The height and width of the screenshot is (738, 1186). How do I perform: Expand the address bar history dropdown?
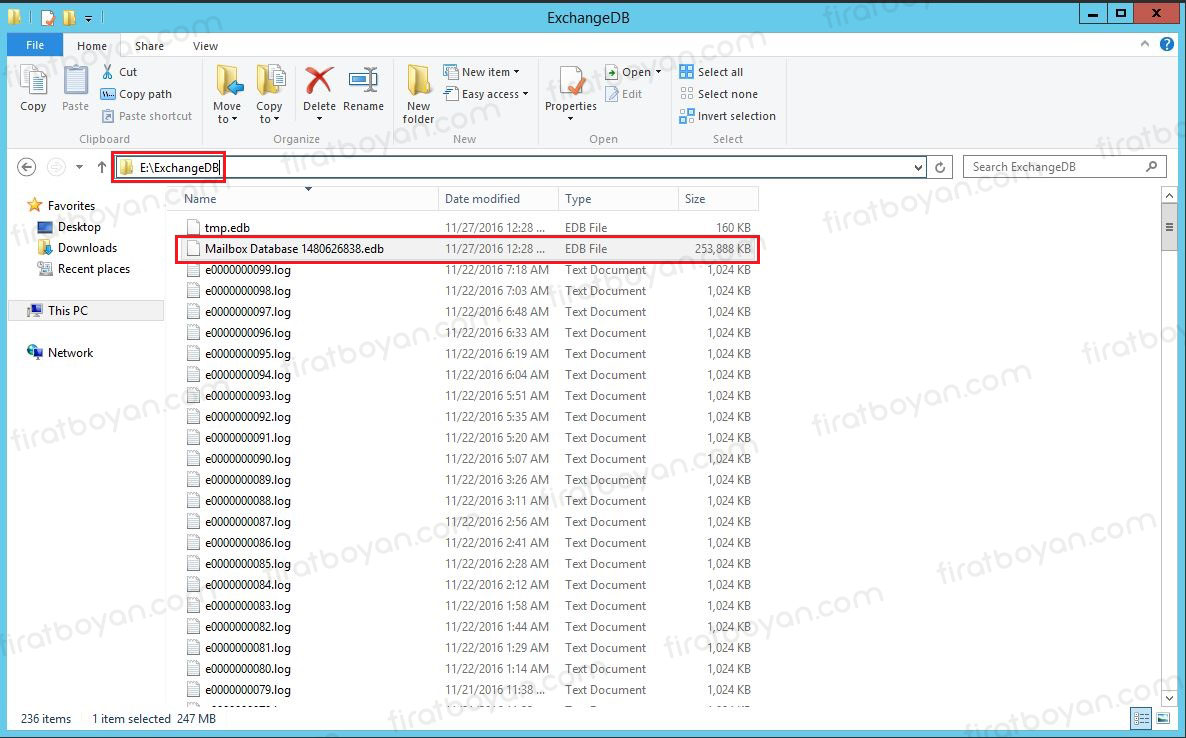tap(918, 167)
